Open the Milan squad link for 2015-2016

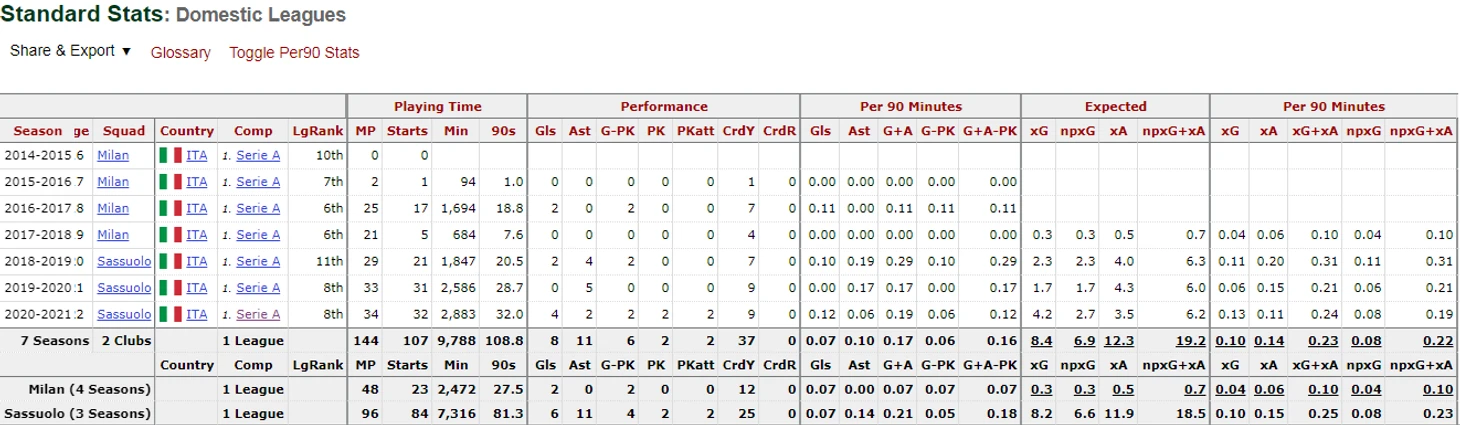(x=113, y=182)
